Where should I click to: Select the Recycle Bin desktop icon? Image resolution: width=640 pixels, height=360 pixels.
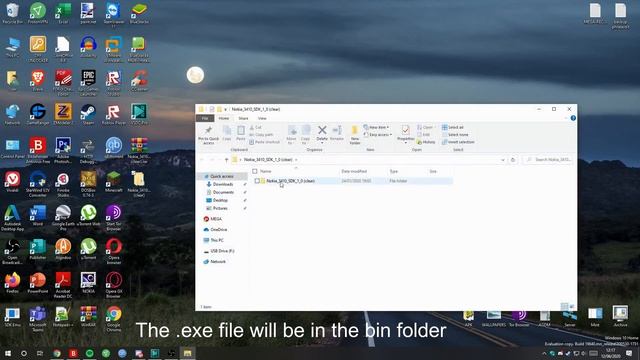coord(12,13)
